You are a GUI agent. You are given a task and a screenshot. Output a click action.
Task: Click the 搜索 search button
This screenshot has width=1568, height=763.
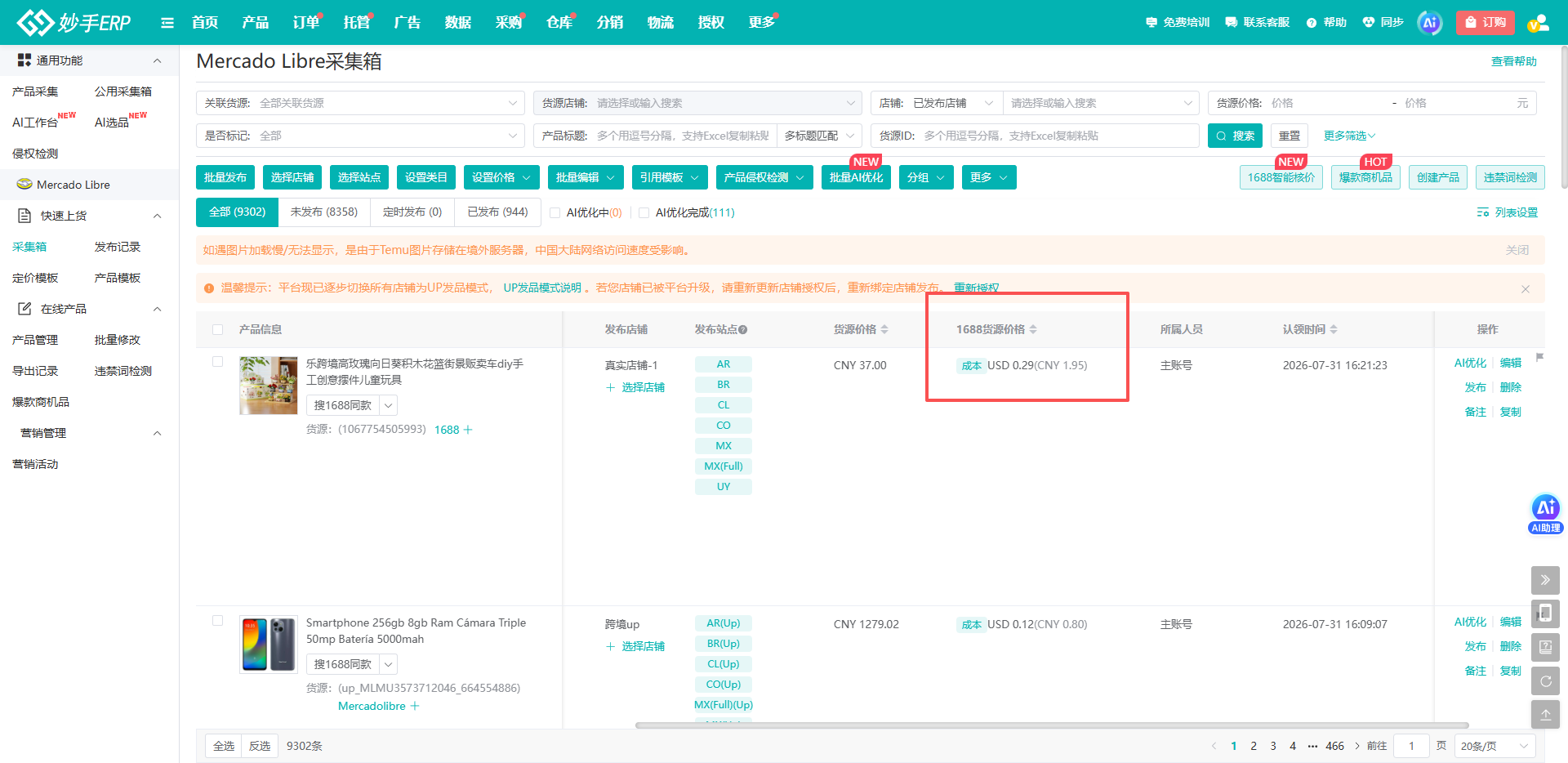1235,136
